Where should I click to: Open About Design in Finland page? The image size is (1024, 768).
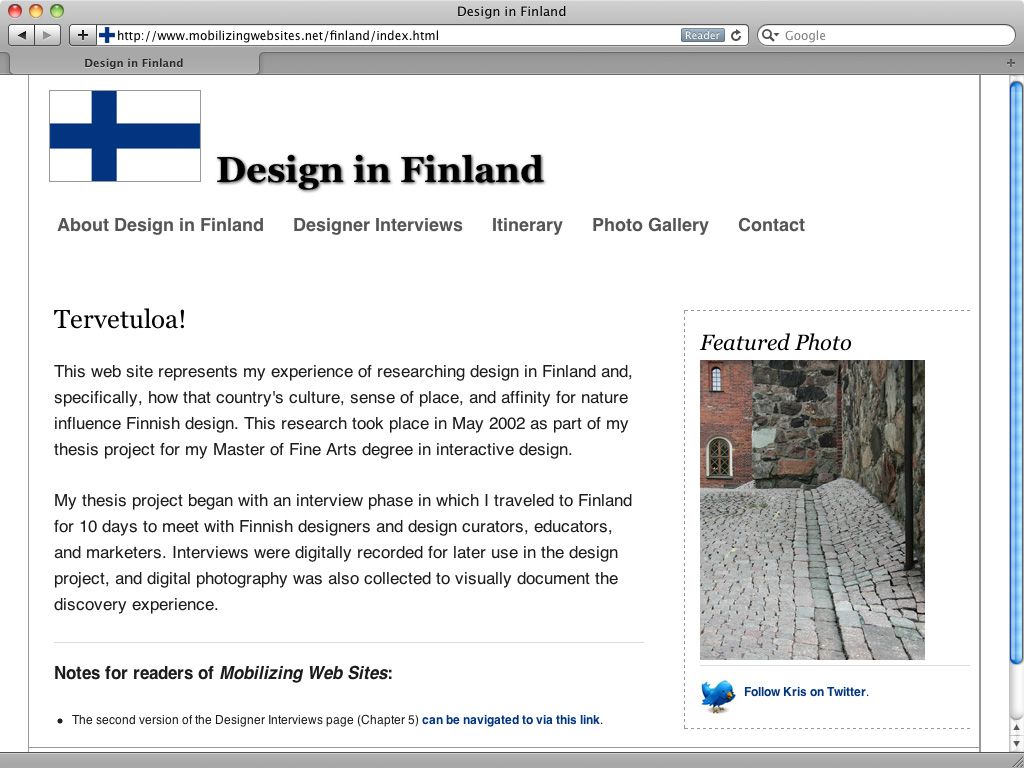[161, 225]
